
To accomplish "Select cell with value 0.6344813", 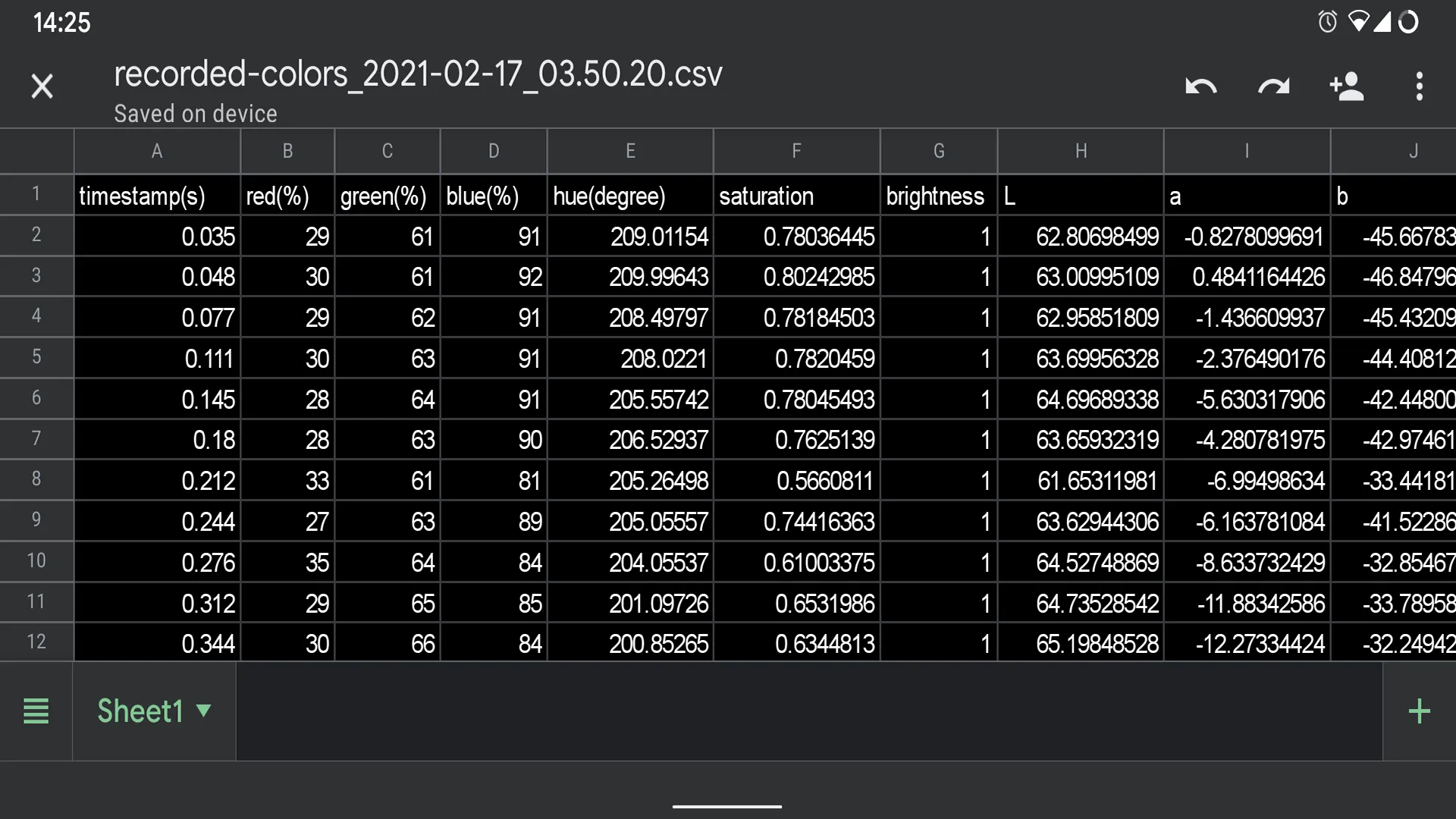I will click(x=796, y=644).
